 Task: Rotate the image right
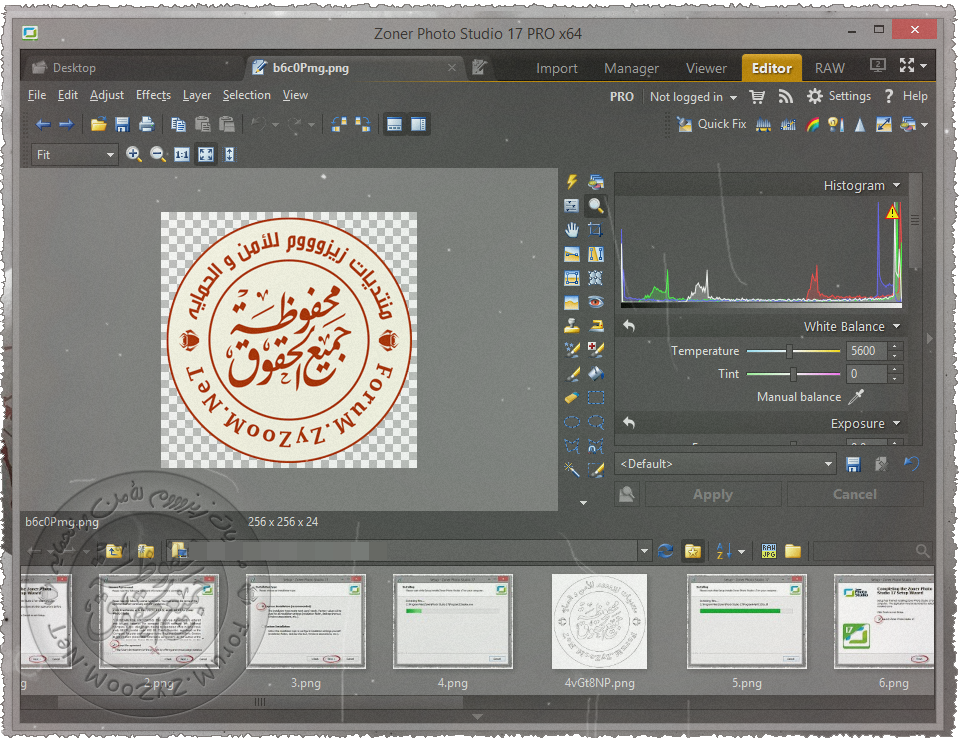(x=362, y=125)
